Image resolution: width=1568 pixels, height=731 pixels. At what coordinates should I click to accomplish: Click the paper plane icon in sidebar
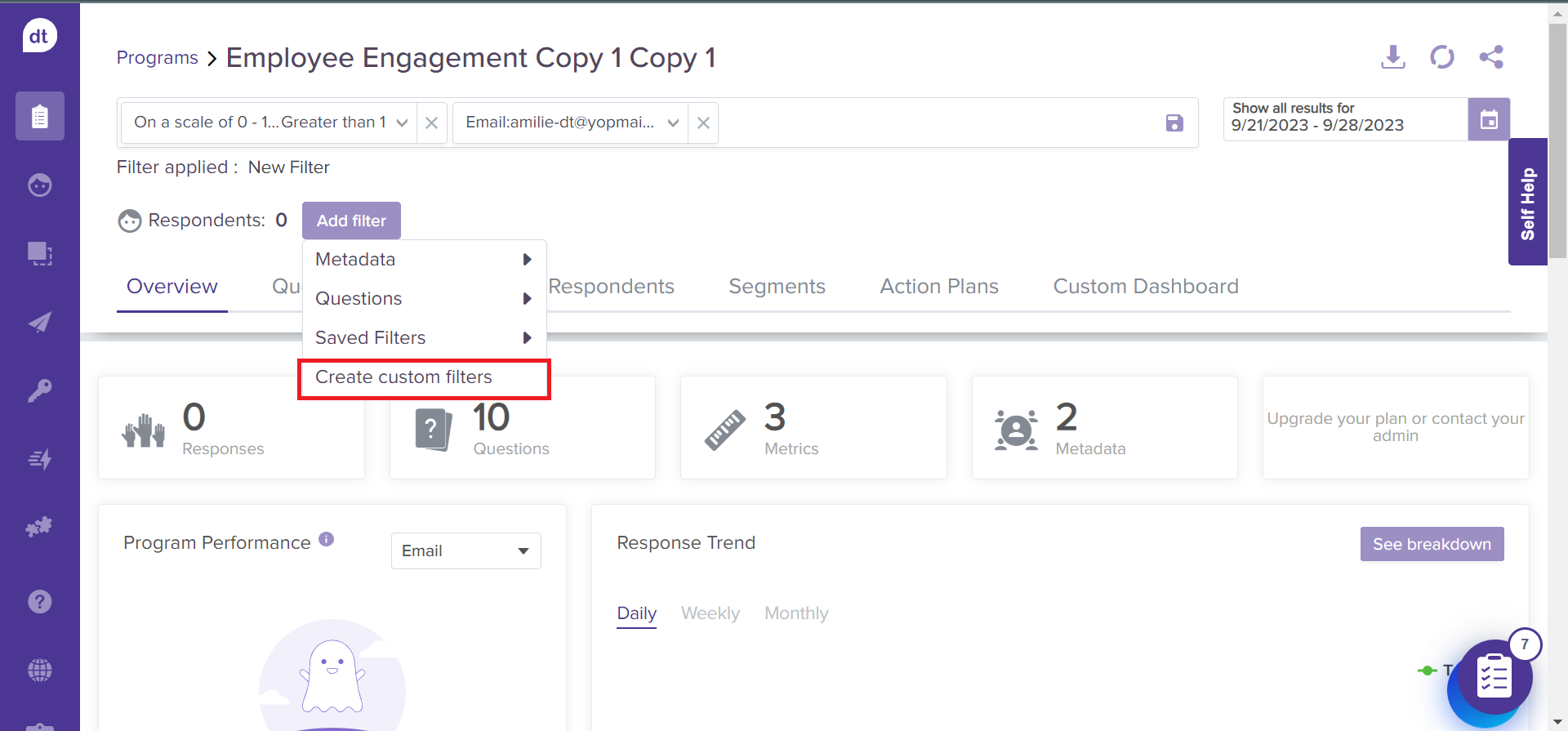(39, 322)
